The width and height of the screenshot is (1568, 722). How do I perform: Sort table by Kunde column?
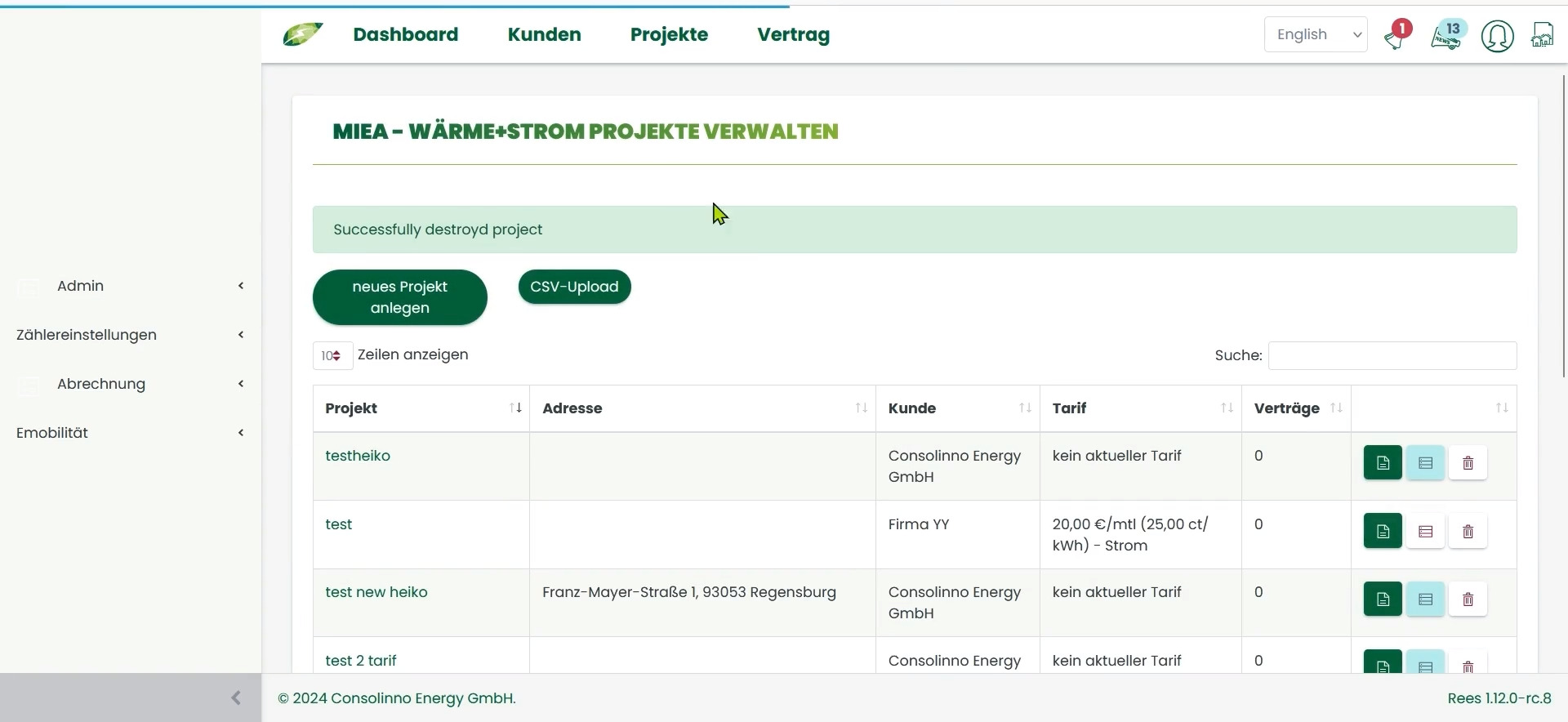pos(958,408)
